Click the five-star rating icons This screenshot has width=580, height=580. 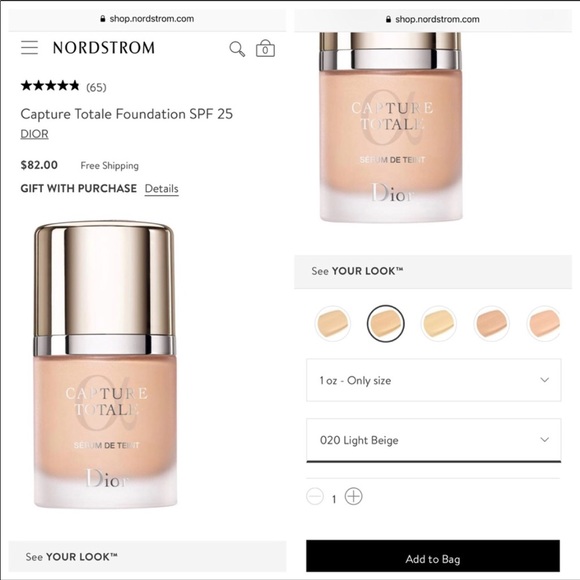pos(50,86)
